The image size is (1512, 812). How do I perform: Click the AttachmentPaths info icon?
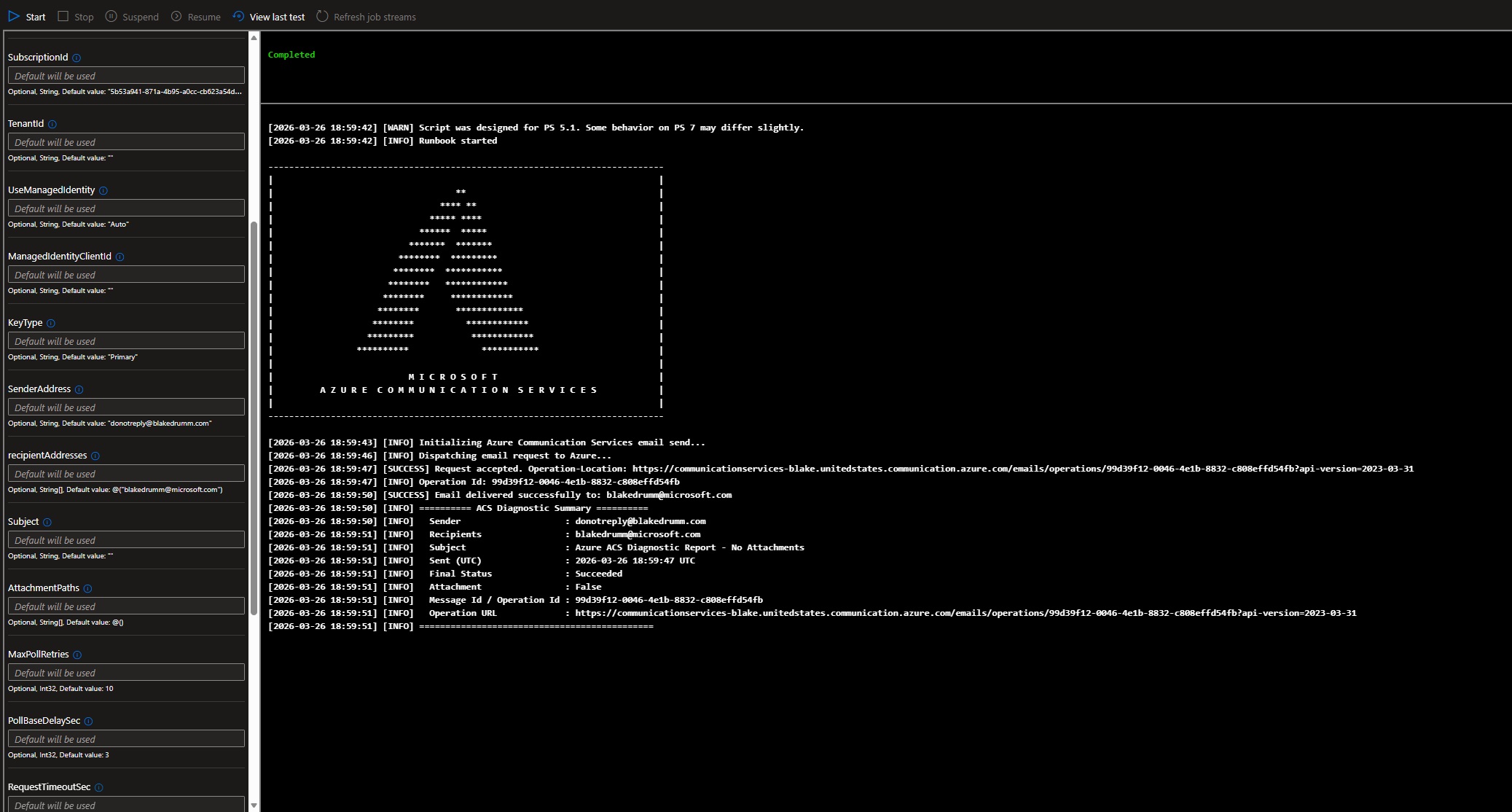click(87, 589)
